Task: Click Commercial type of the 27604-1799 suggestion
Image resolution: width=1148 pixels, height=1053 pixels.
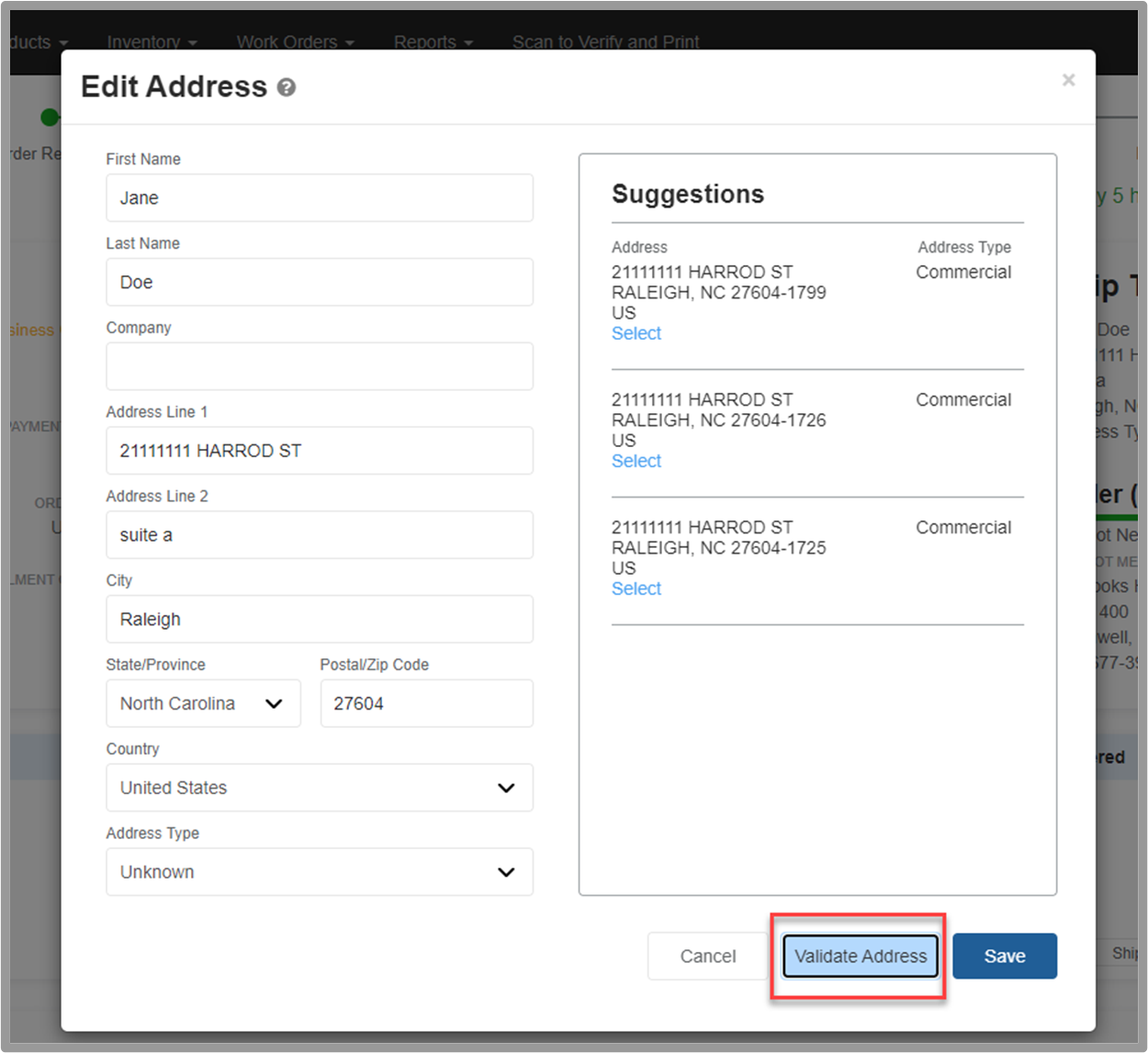Action: pyautogui.click(x=963, y=273)
